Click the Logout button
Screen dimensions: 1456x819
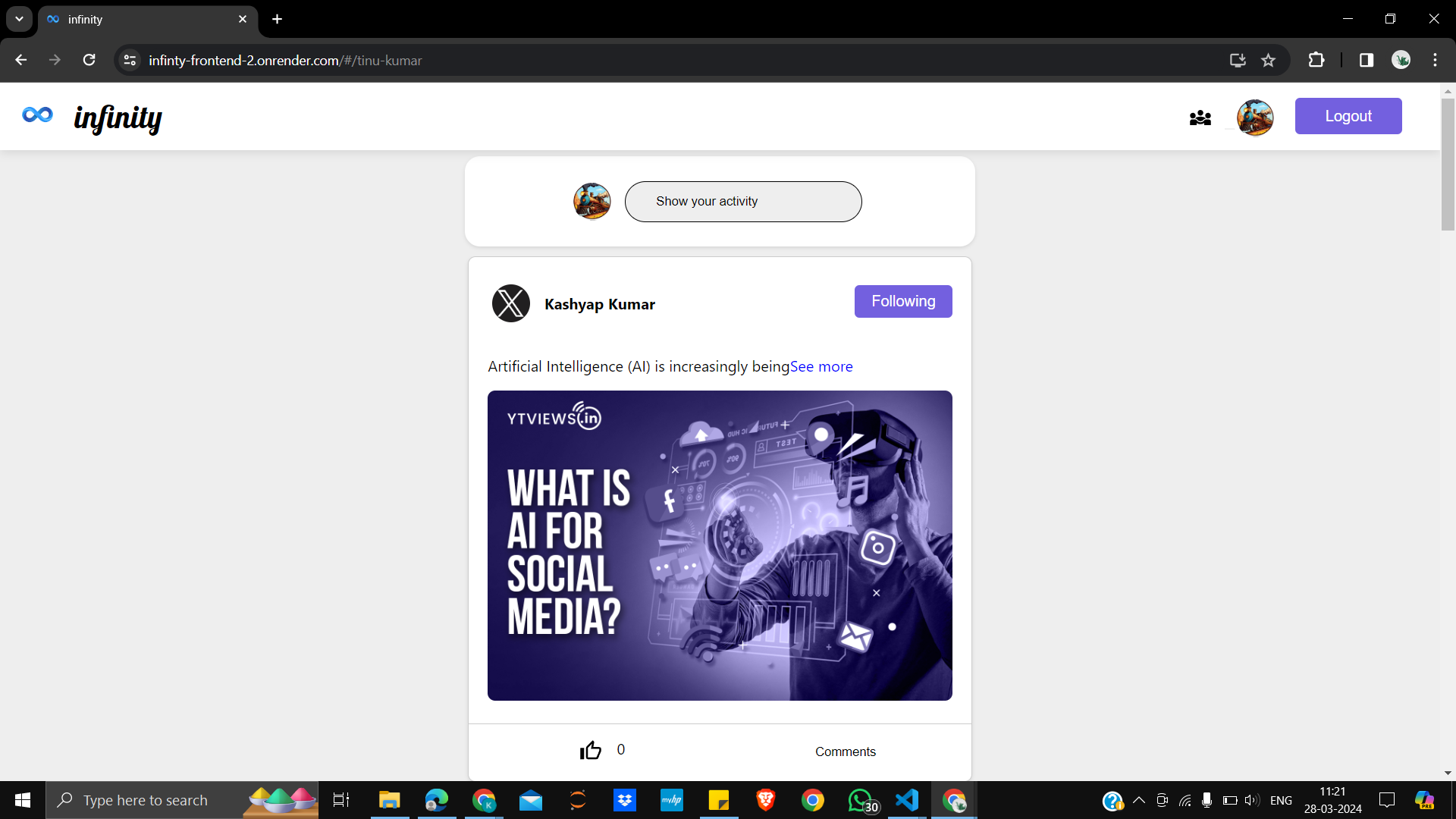point(1348,116)
